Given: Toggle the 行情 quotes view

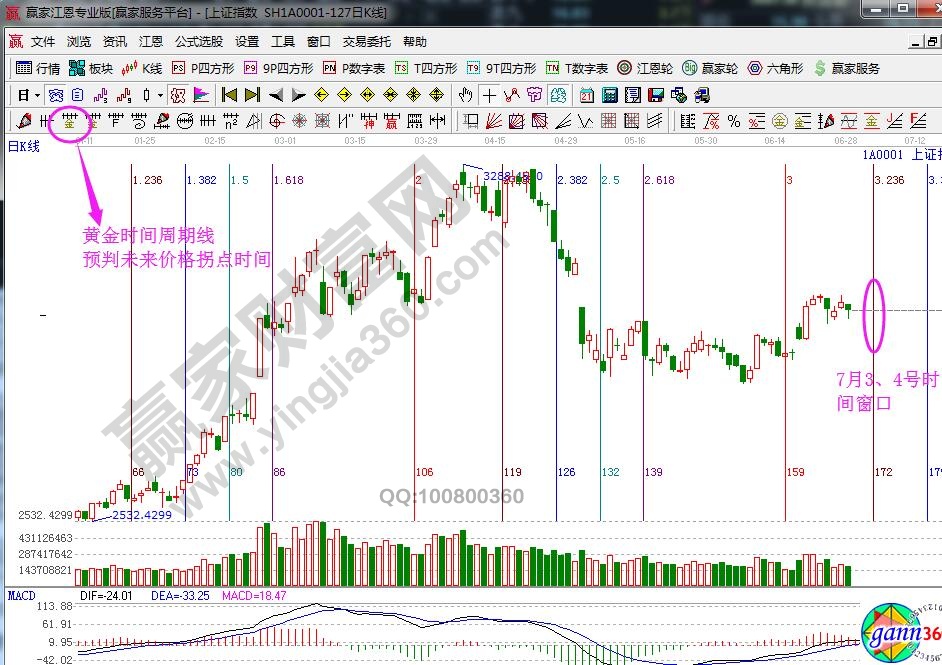Looking at the screenshot, I should [x=38, y=69].
